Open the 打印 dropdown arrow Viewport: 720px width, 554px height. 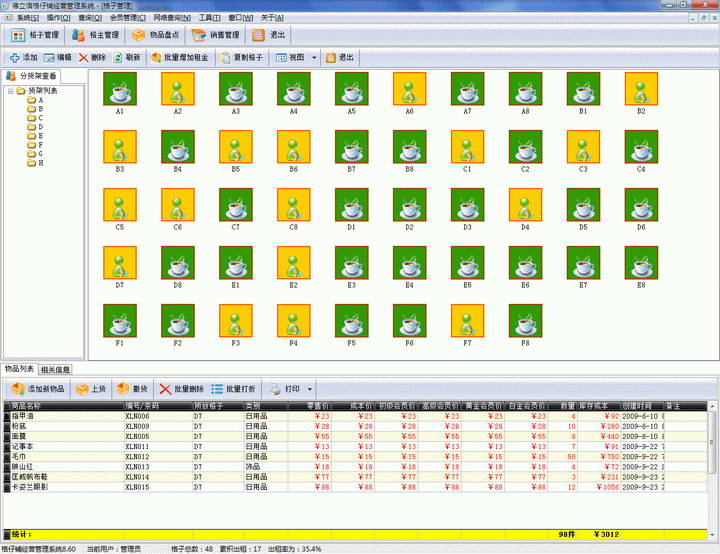(310, 389)
